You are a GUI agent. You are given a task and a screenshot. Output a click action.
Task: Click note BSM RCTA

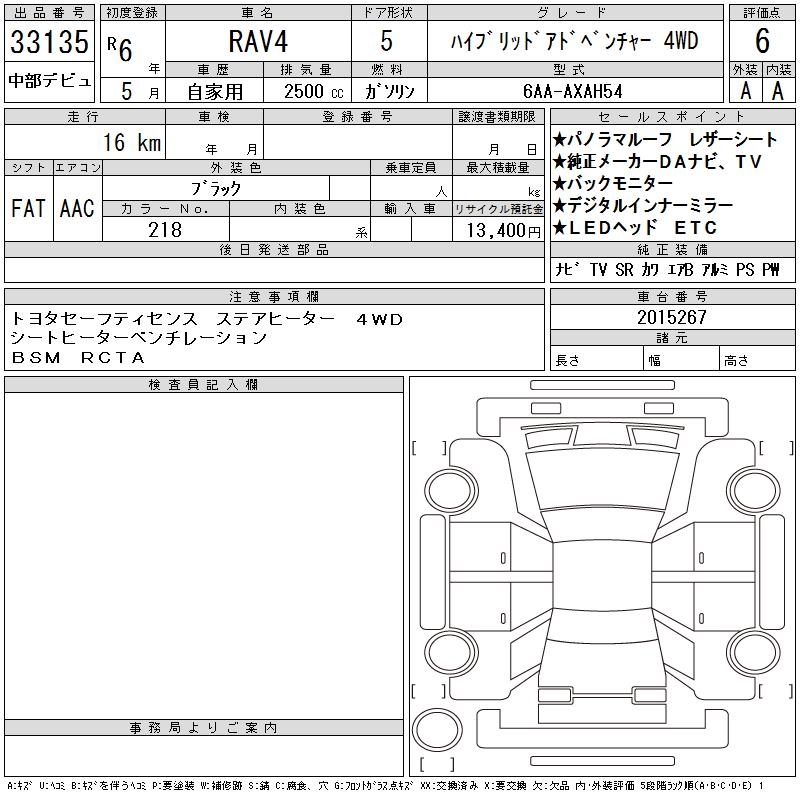tap(79, 358)
